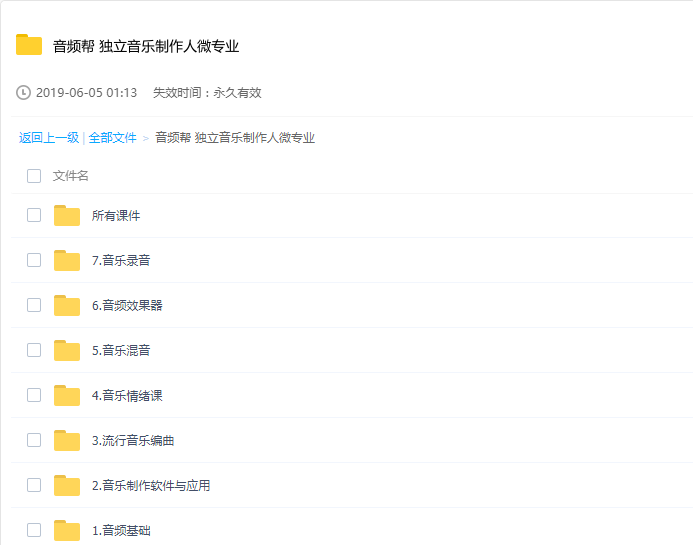Click the breadcrumb entry 音频帮 独立音乐制作人微专业
This screenshot has height=545, width=693.
pyautogui.click(x=235, y=138)
